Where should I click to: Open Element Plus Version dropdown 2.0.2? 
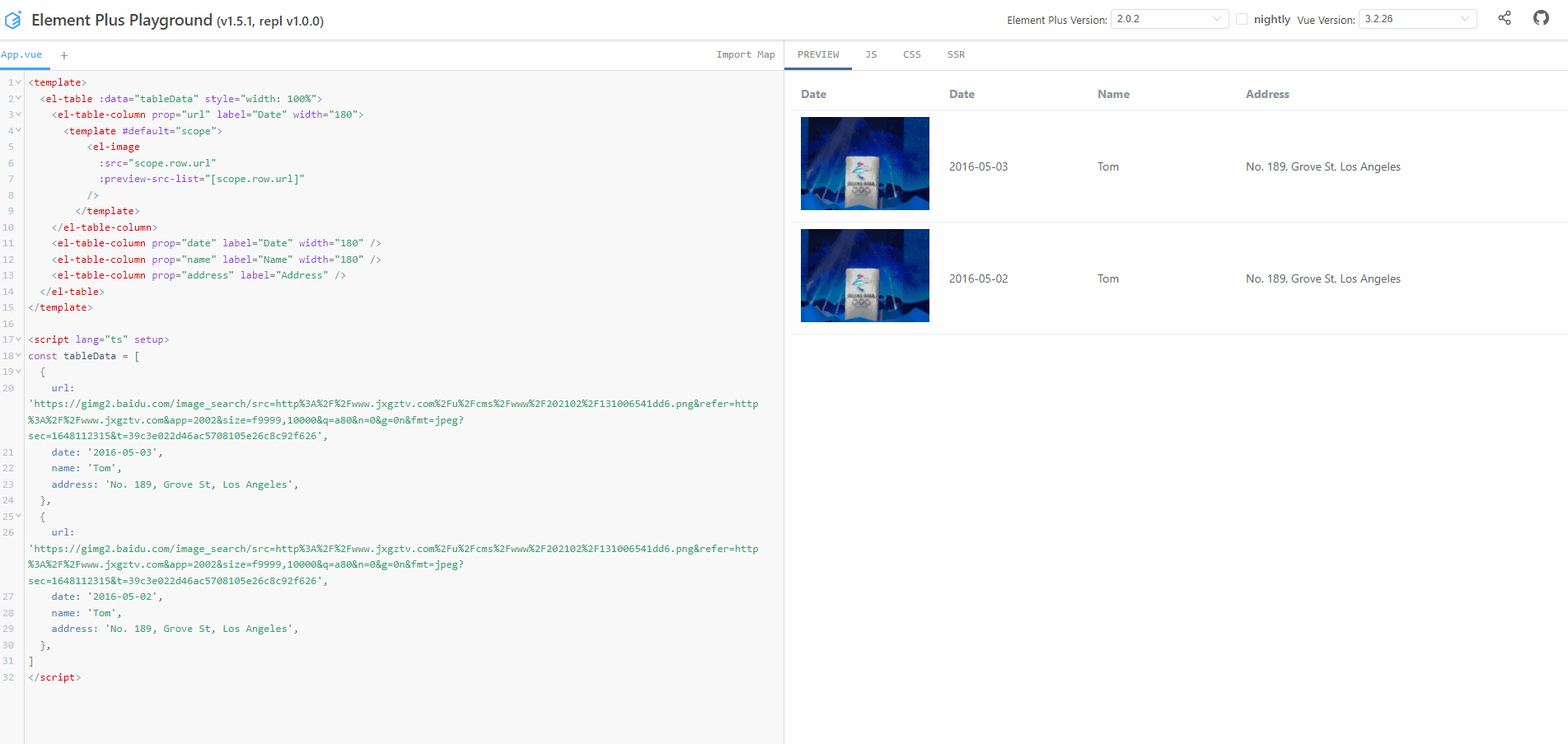click(x=1169, y=19)
